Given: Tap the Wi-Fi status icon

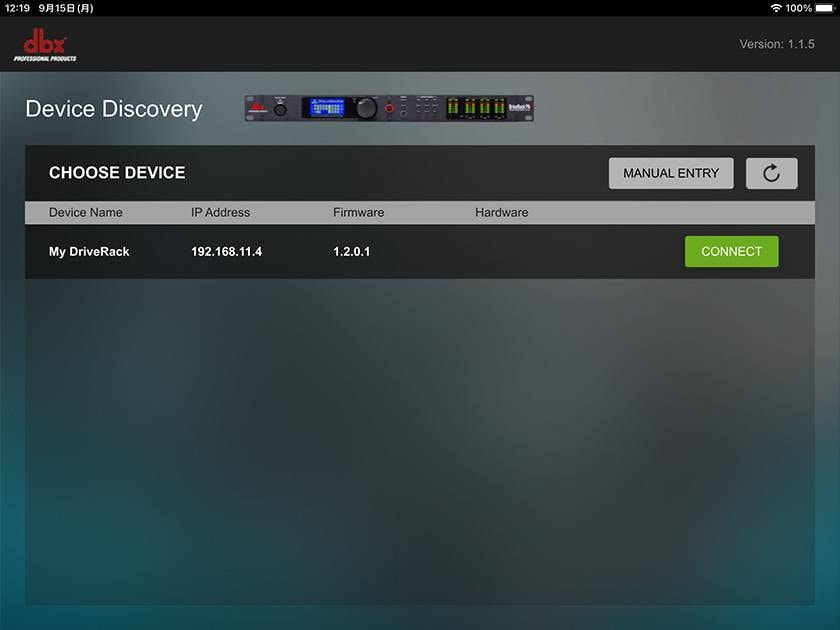Looking at the screenshot, I should [776, 8].
